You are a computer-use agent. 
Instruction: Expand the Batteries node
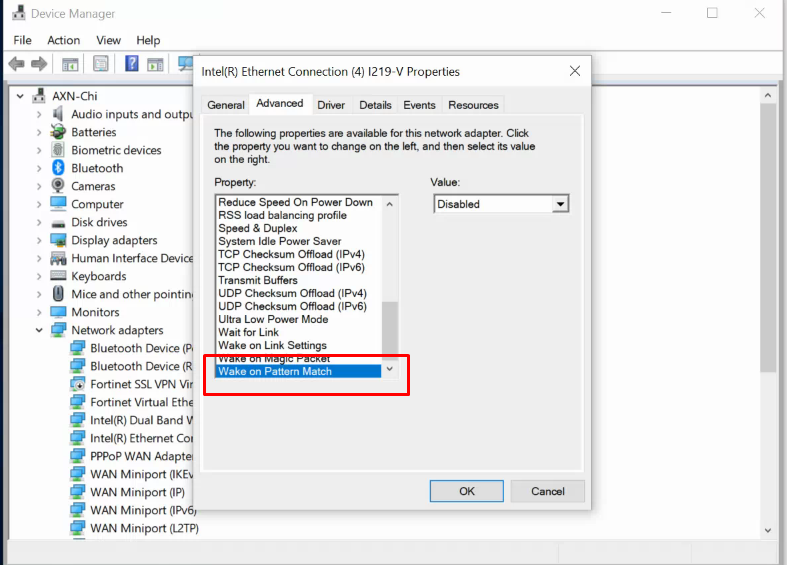[x=39, y=132]
